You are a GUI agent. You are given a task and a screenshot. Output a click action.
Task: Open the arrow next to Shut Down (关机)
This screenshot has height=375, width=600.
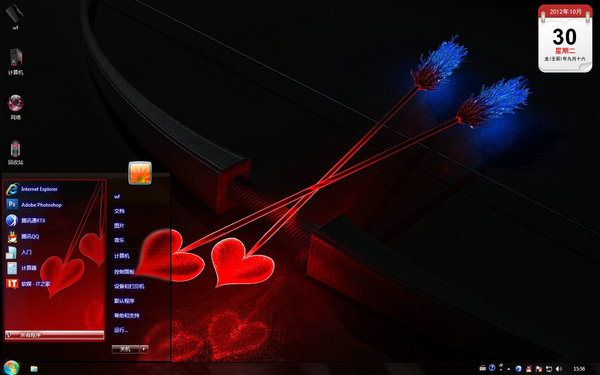pyautogui.click(x=144, y=349)
